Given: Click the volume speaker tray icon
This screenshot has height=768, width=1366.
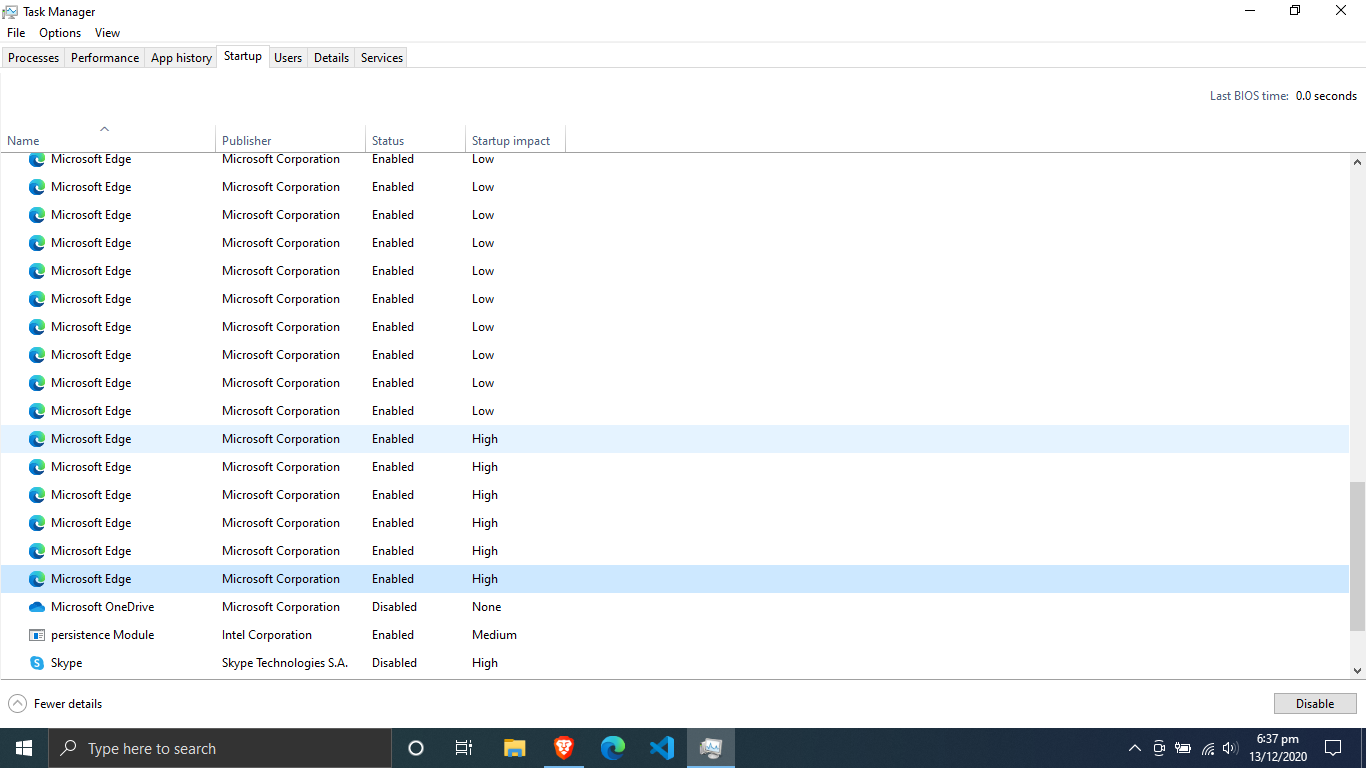Looking at the screenshot, I should 1230,748.
